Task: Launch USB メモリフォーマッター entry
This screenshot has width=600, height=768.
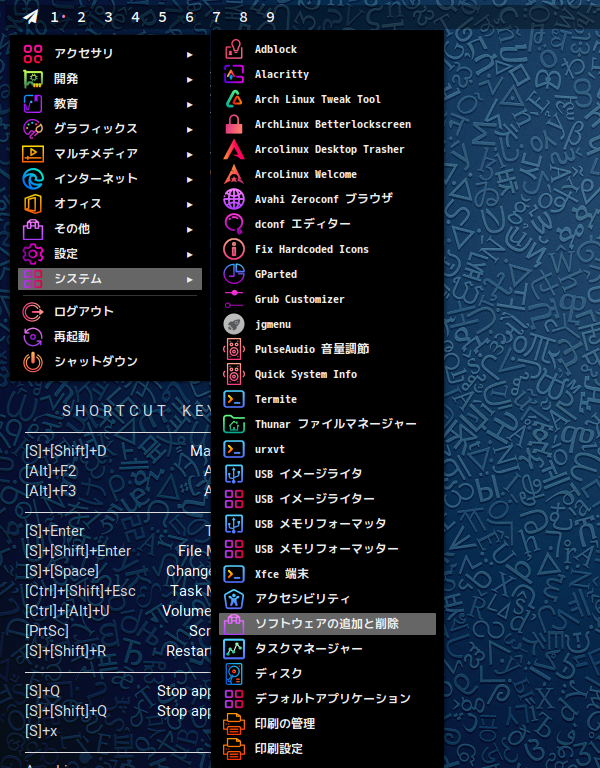Action: pos(327,549)
